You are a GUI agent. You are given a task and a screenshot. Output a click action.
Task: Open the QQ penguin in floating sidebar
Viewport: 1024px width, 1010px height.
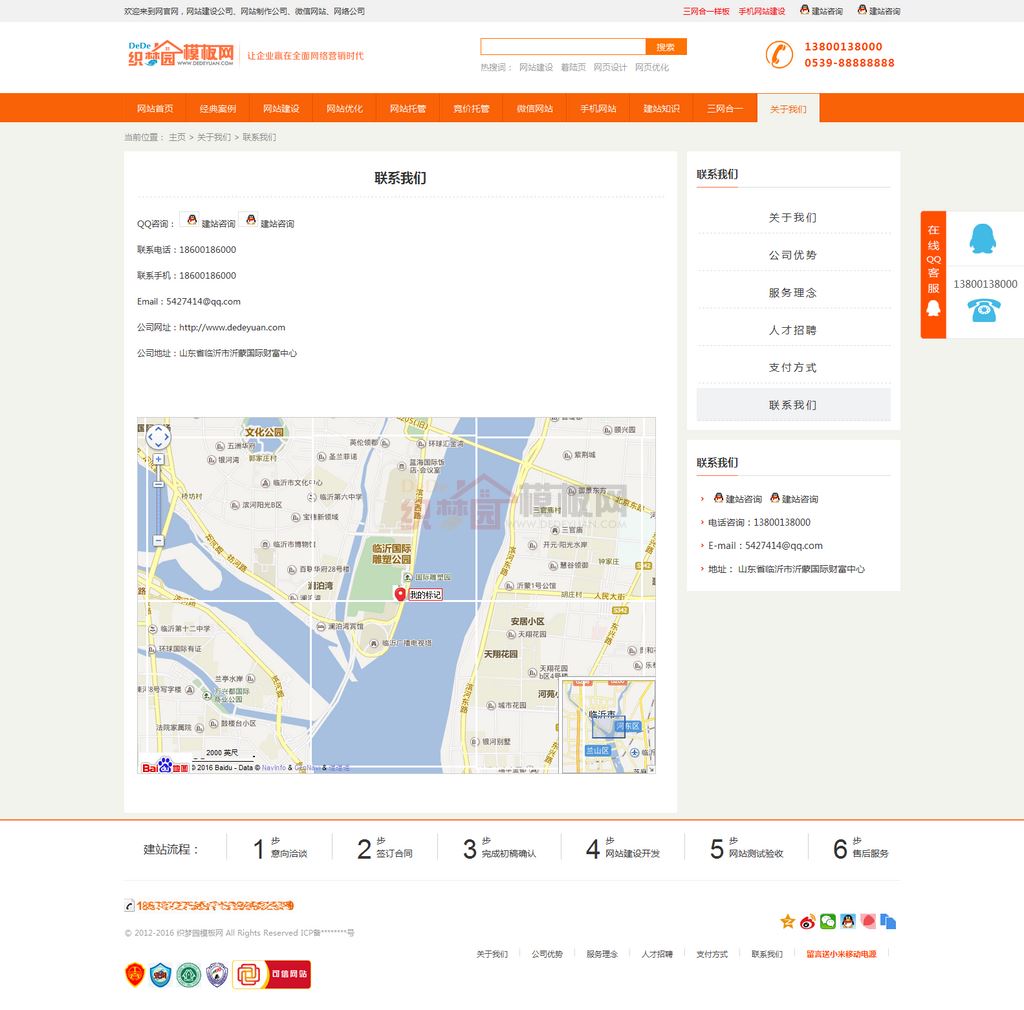click(x=982, y=239)
